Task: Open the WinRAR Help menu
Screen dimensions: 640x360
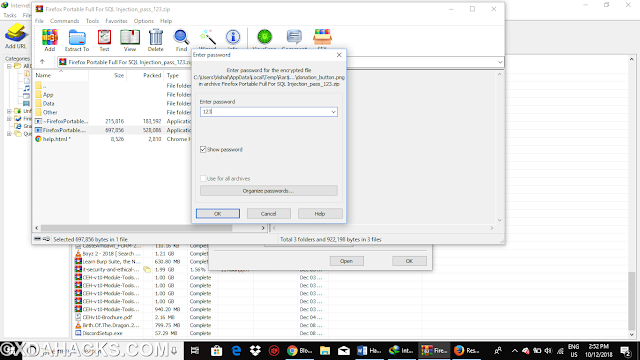Action: [x=166, y=21]
